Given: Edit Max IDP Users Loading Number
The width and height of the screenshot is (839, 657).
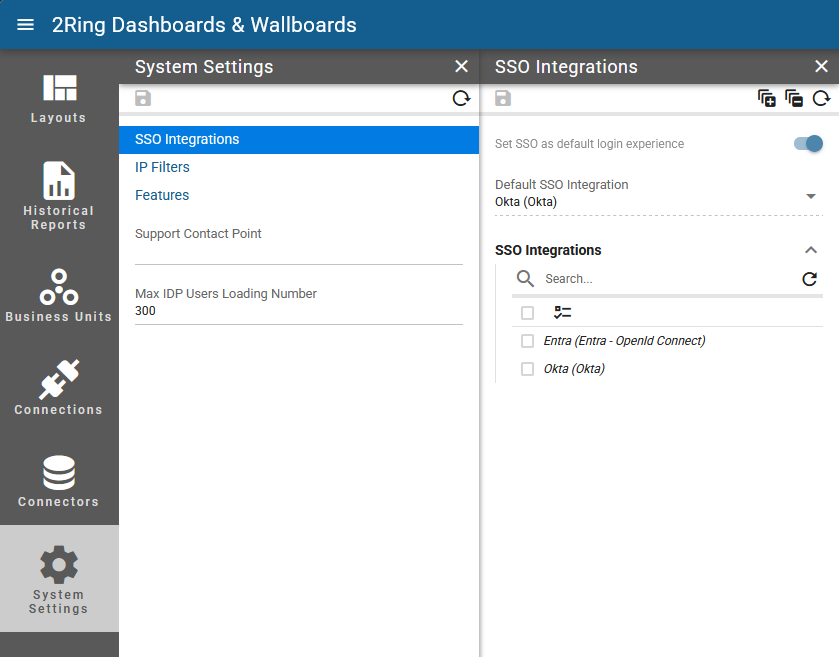Looking at the screenshot, I should [x=299, y=305].
